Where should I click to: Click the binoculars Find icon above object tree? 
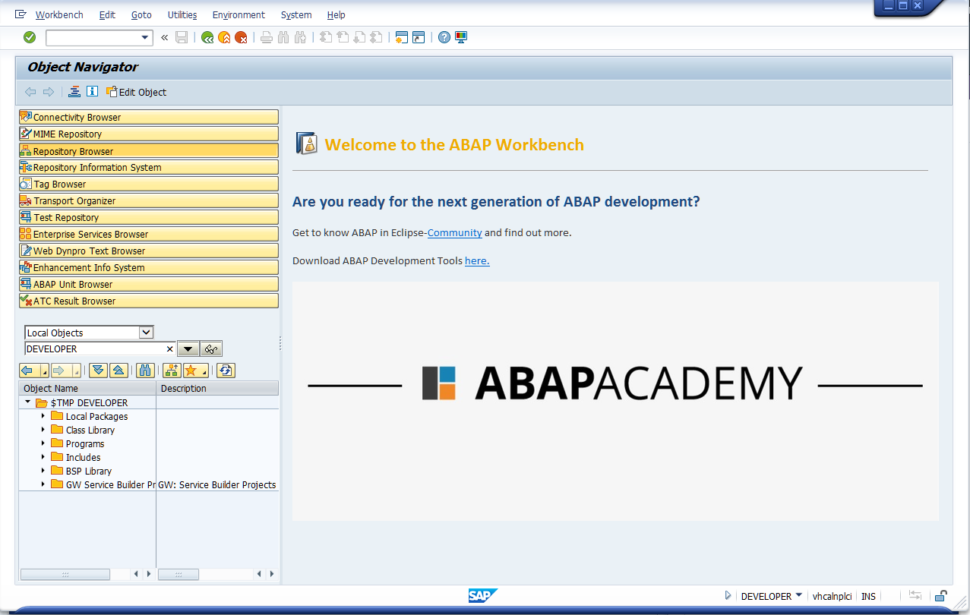pos(145,371)
